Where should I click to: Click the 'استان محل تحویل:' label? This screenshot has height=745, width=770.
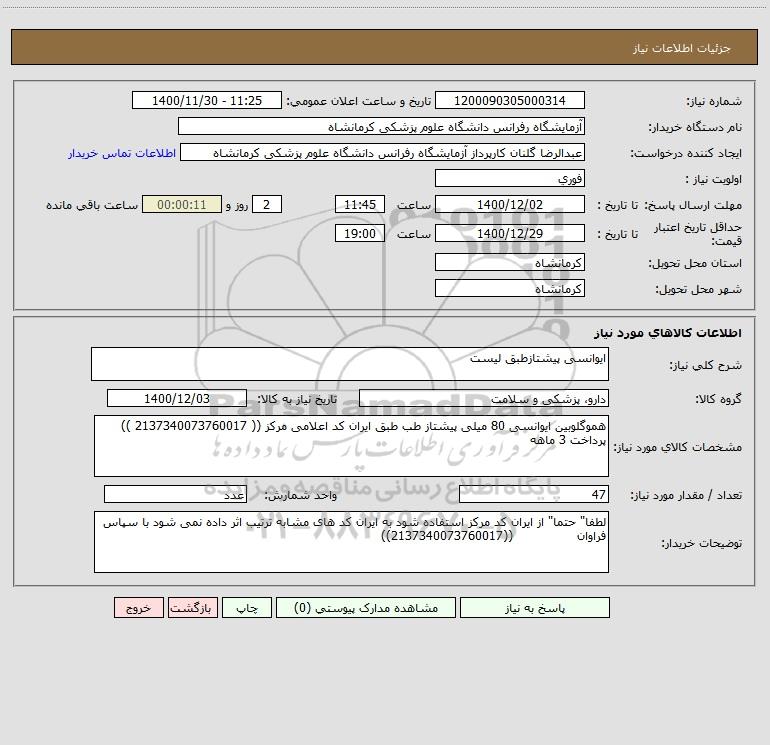point(695,264)
